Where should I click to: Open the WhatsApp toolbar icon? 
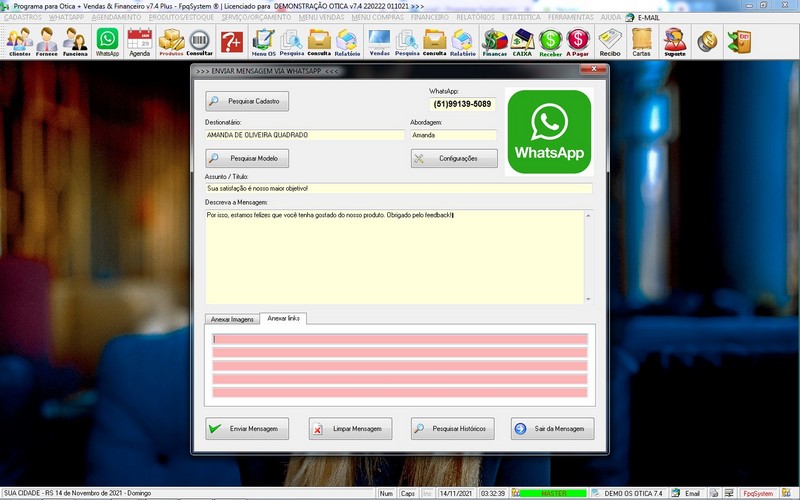click(x=107, y=42)
